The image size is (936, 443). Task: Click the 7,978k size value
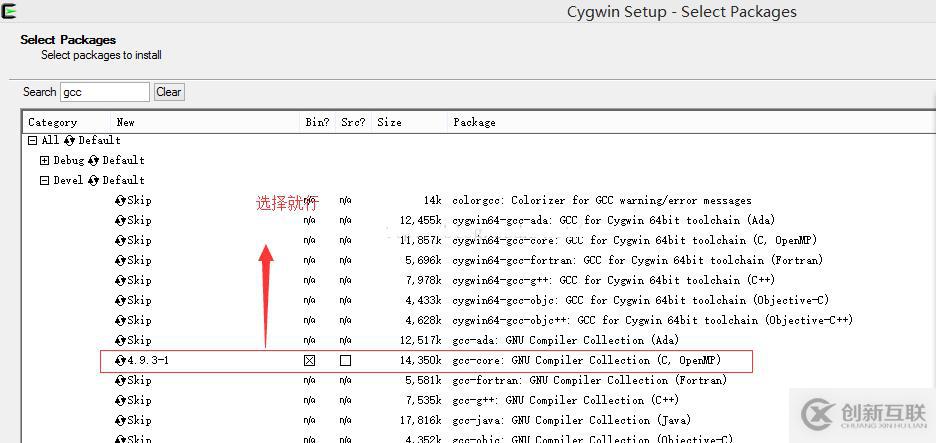424,281
